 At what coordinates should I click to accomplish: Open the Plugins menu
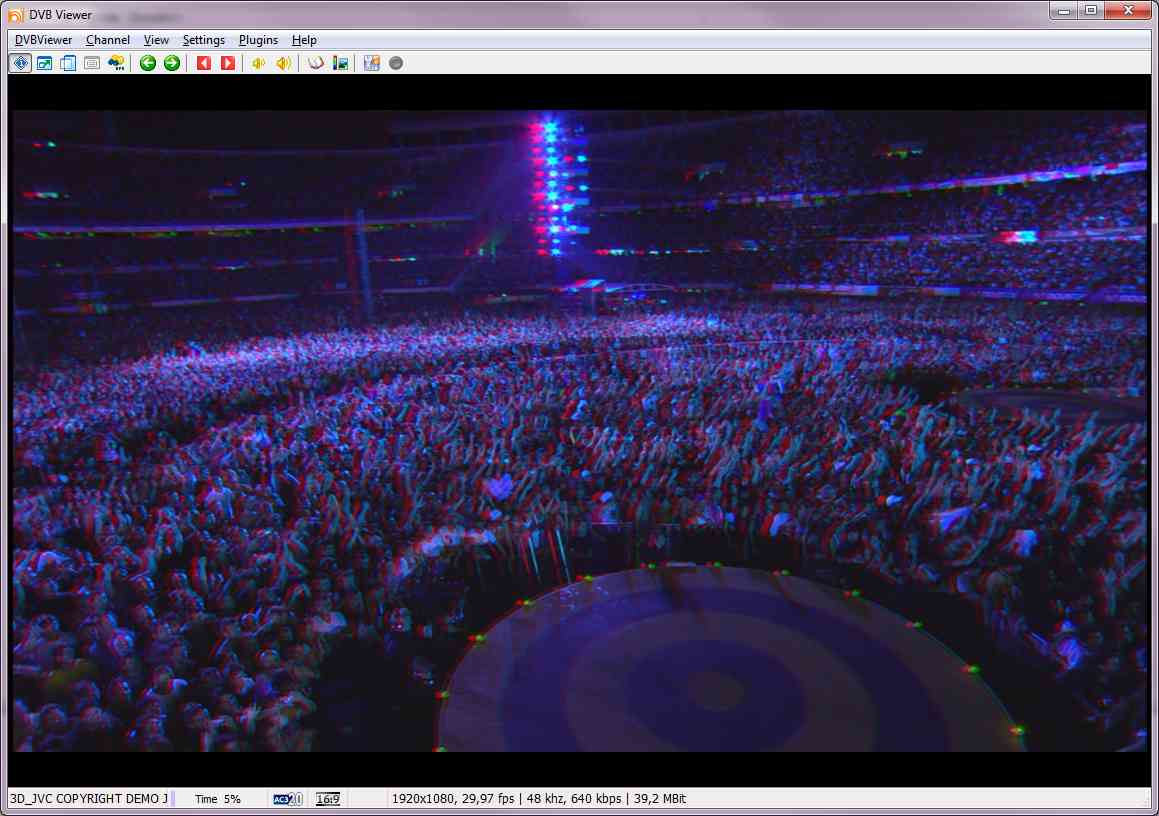(x=258, y=40)
